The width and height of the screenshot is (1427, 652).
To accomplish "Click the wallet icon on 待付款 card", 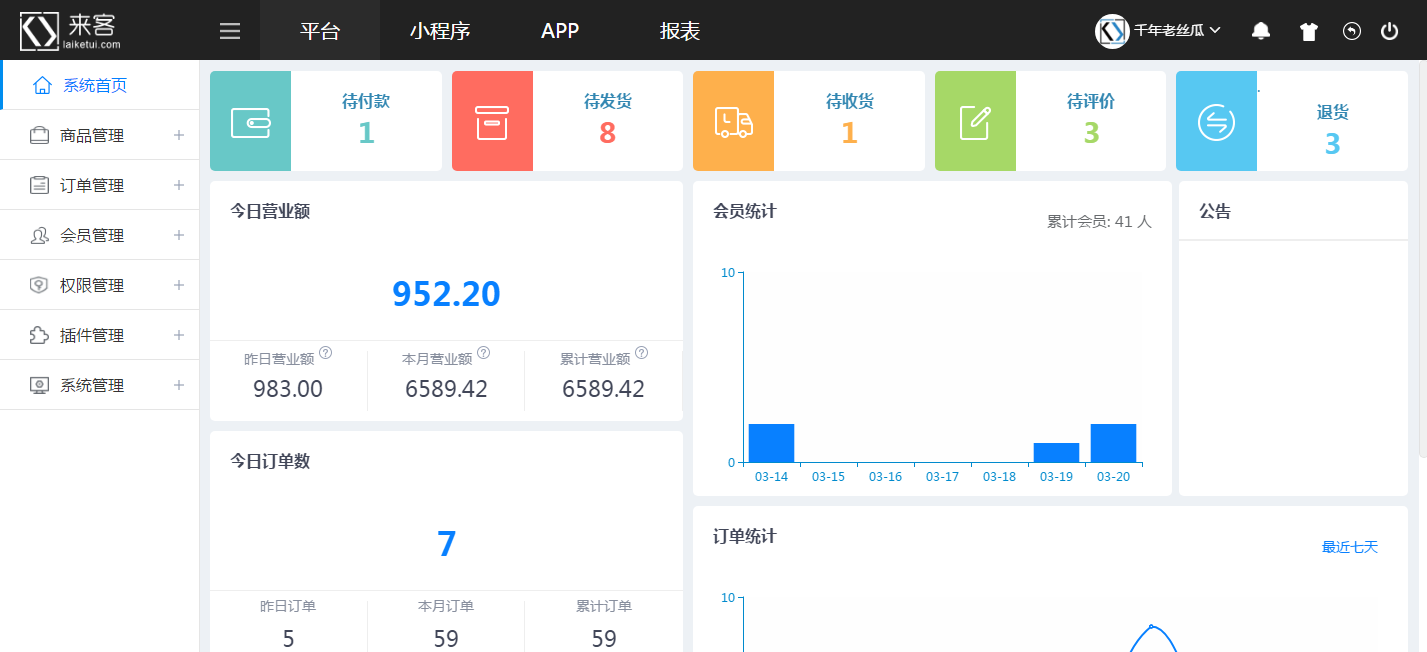I will click(x=250, y=122).
